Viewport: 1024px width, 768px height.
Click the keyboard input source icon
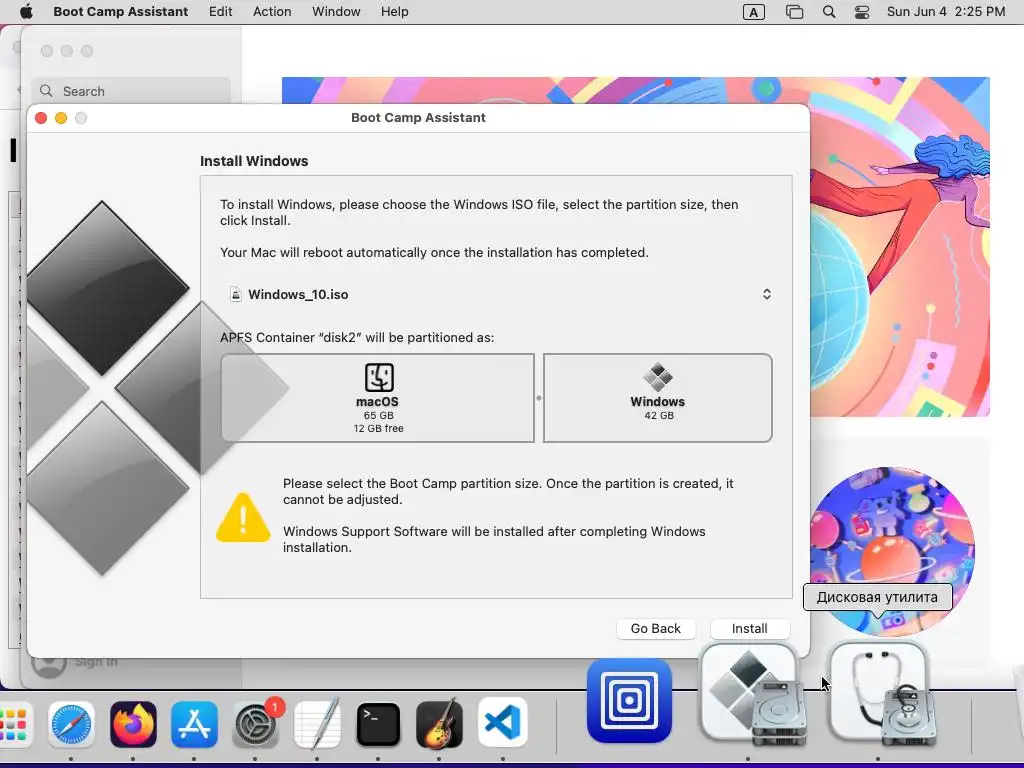click(754, 12)
